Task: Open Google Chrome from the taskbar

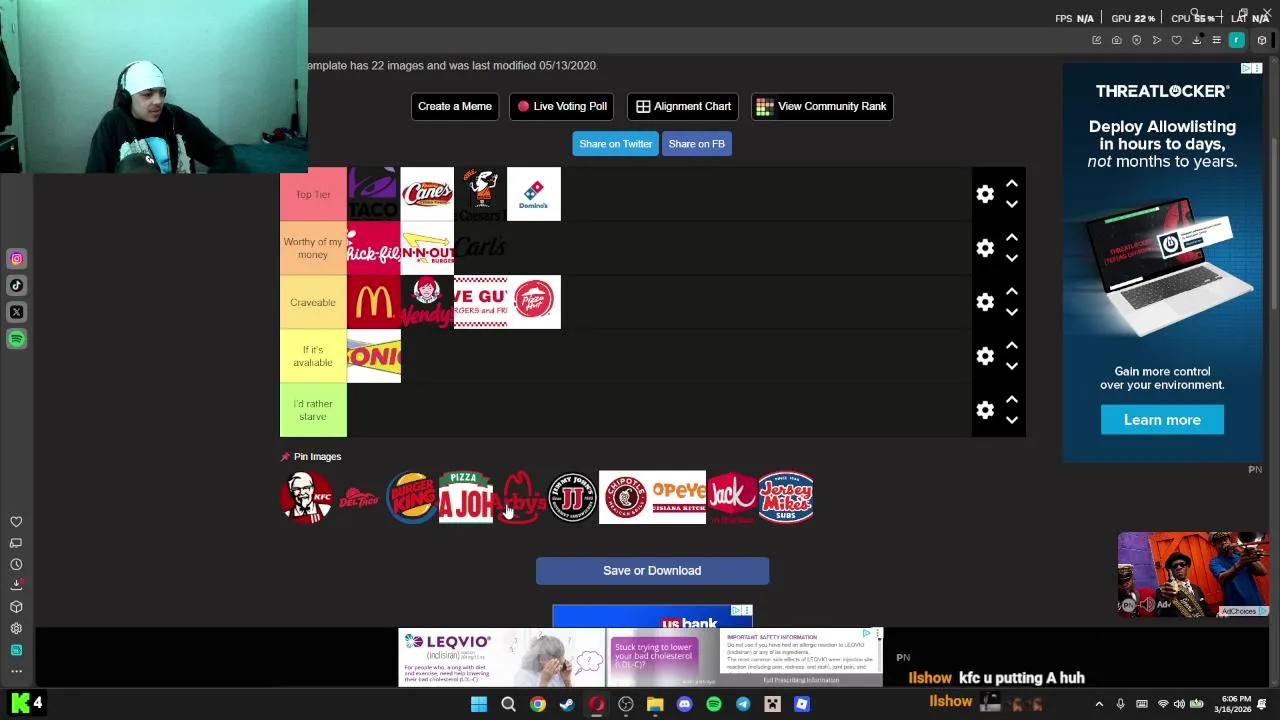Action: coord(538,704)
